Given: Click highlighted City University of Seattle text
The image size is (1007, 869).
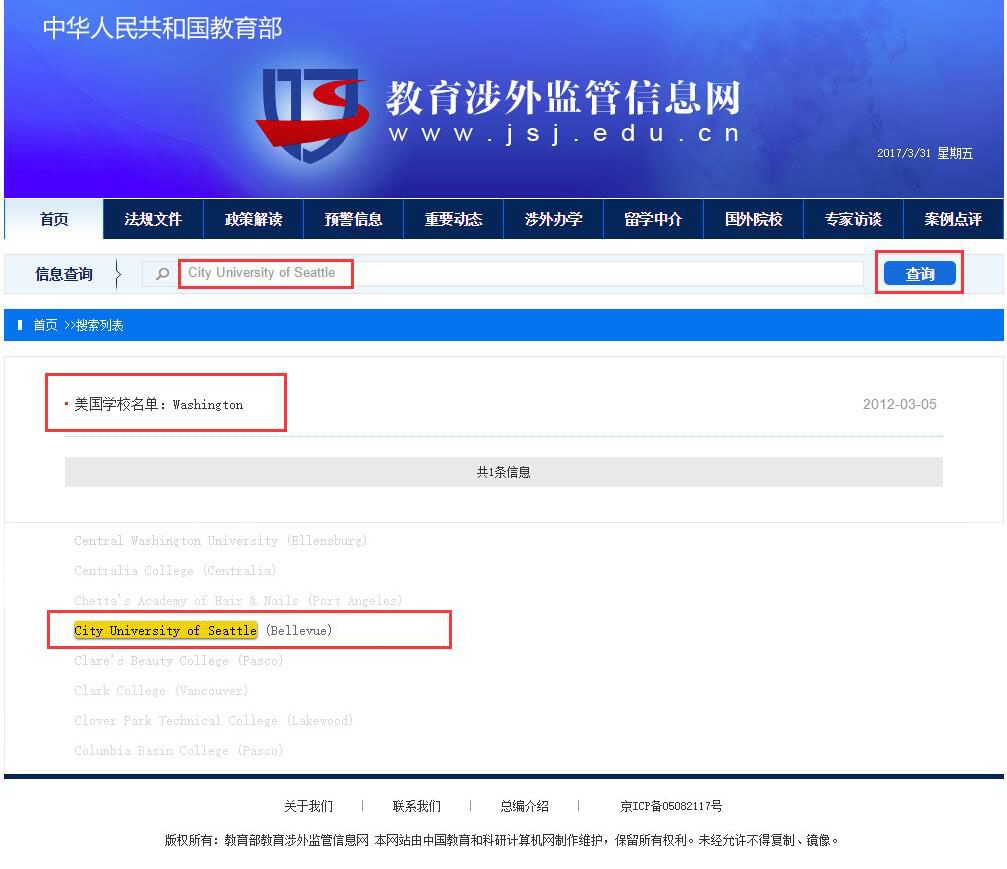Looking at the screenshot, I should tap(166, 630).
